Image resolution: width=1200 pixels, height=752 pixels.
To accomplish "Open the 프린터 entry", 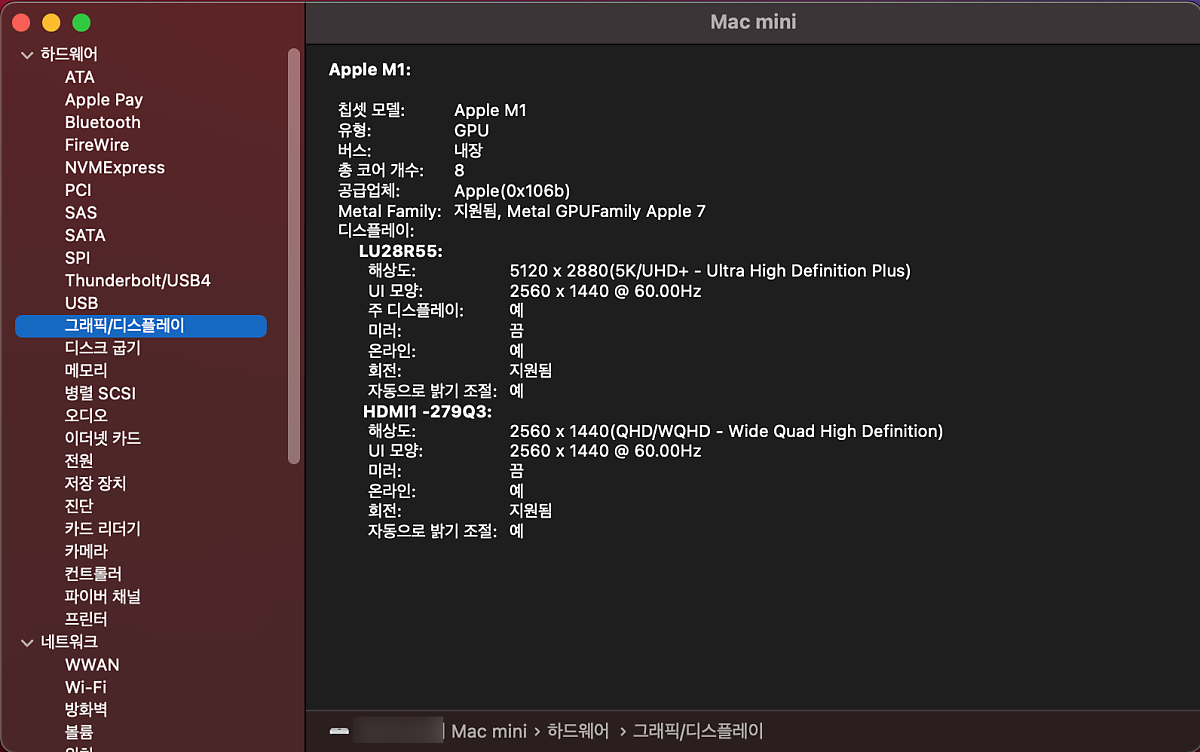I will tap(86, 619).
